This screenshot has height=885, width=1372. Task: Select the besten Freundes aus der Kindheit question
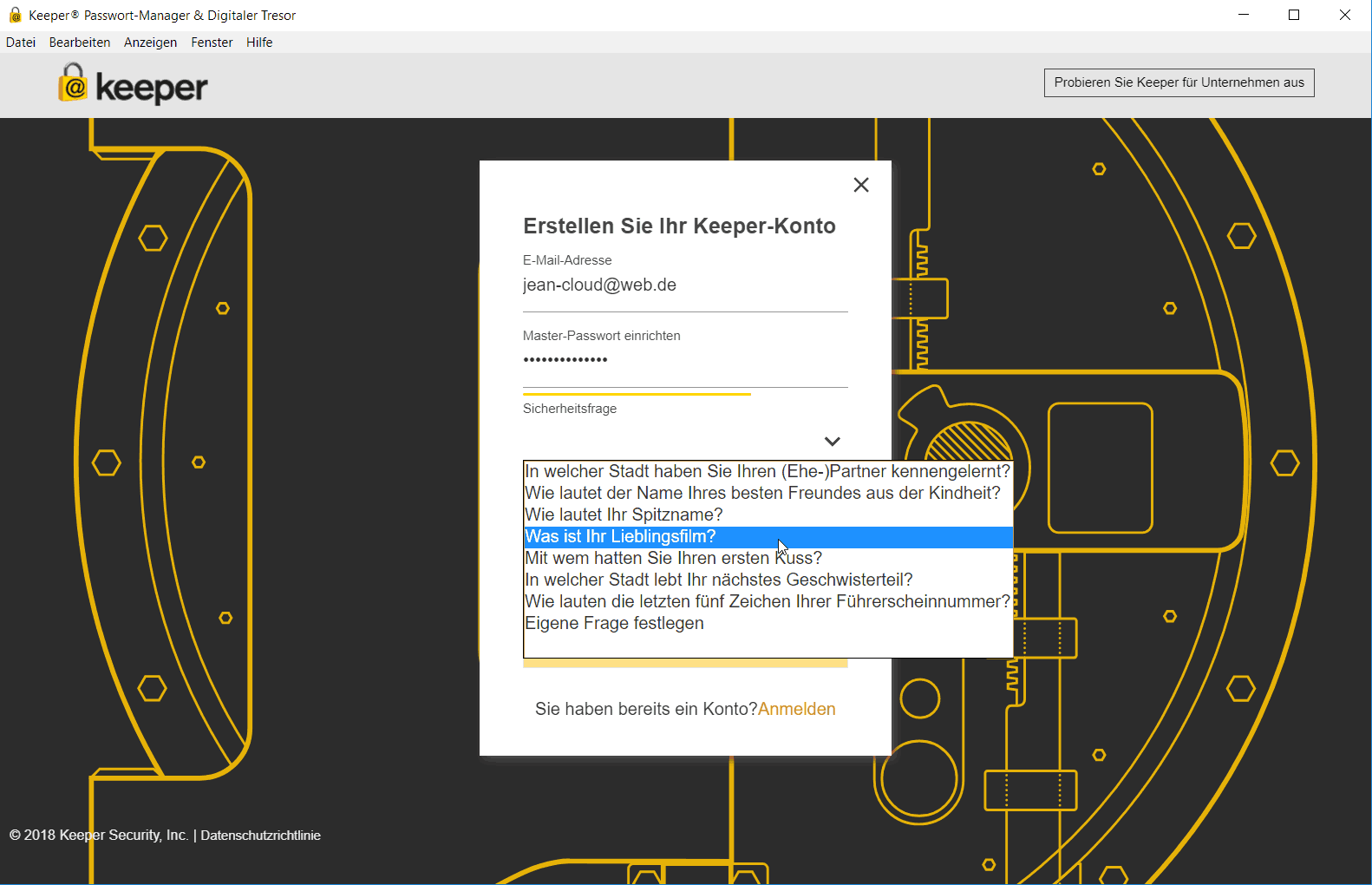tap(768, 493)
